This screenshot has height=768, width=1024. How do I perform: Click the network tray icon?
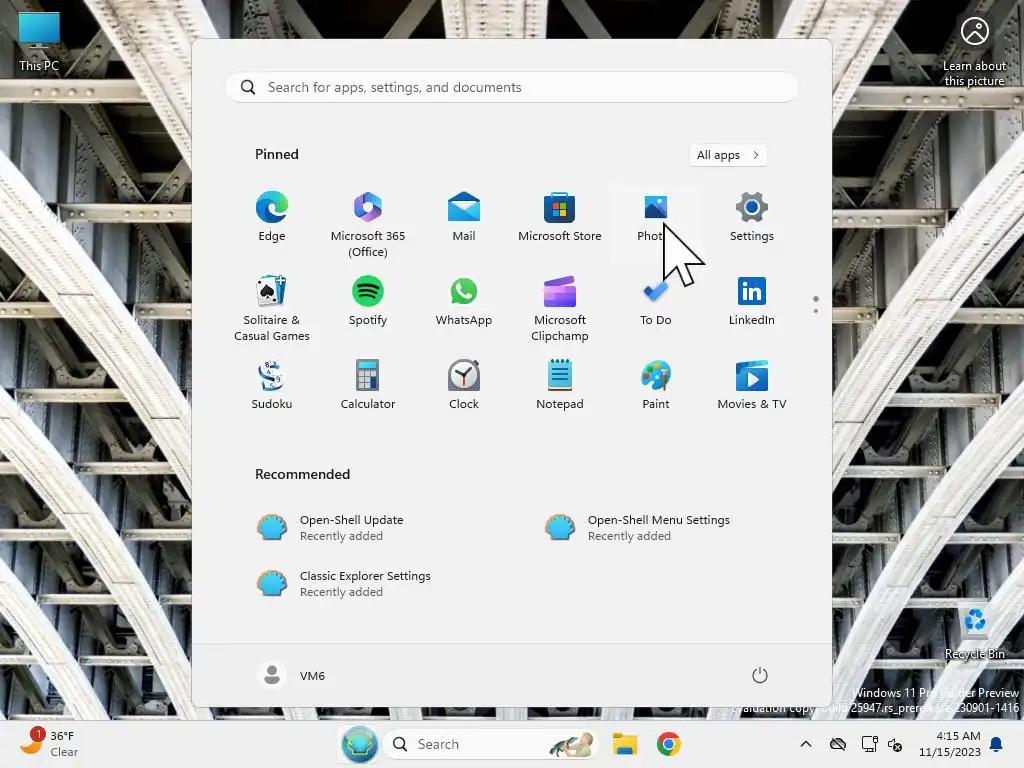[869, 744]
